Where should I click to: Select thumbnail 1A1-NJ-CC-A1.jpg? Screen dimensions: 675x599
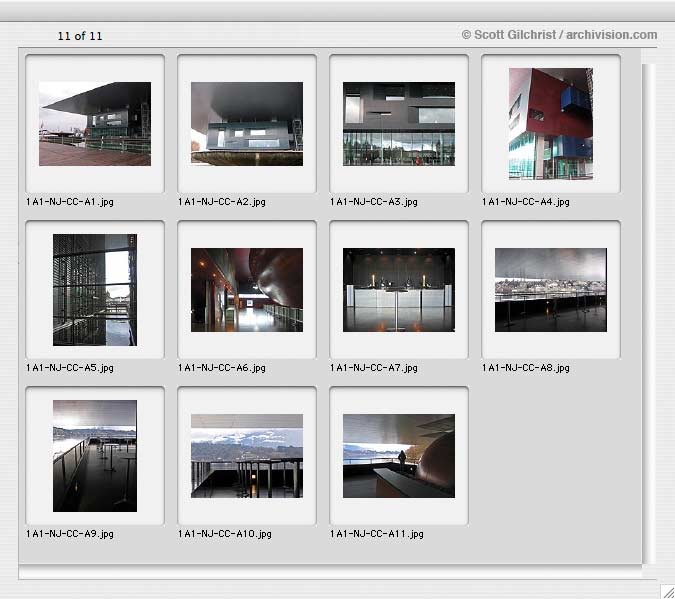click(95, 124)
